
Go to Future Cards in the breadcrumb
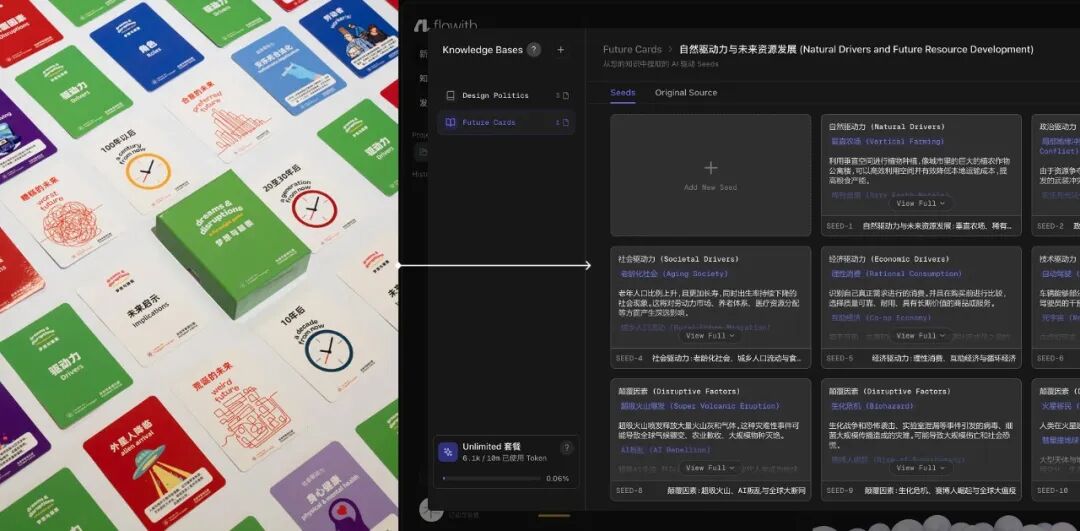[x=632, y=50]
